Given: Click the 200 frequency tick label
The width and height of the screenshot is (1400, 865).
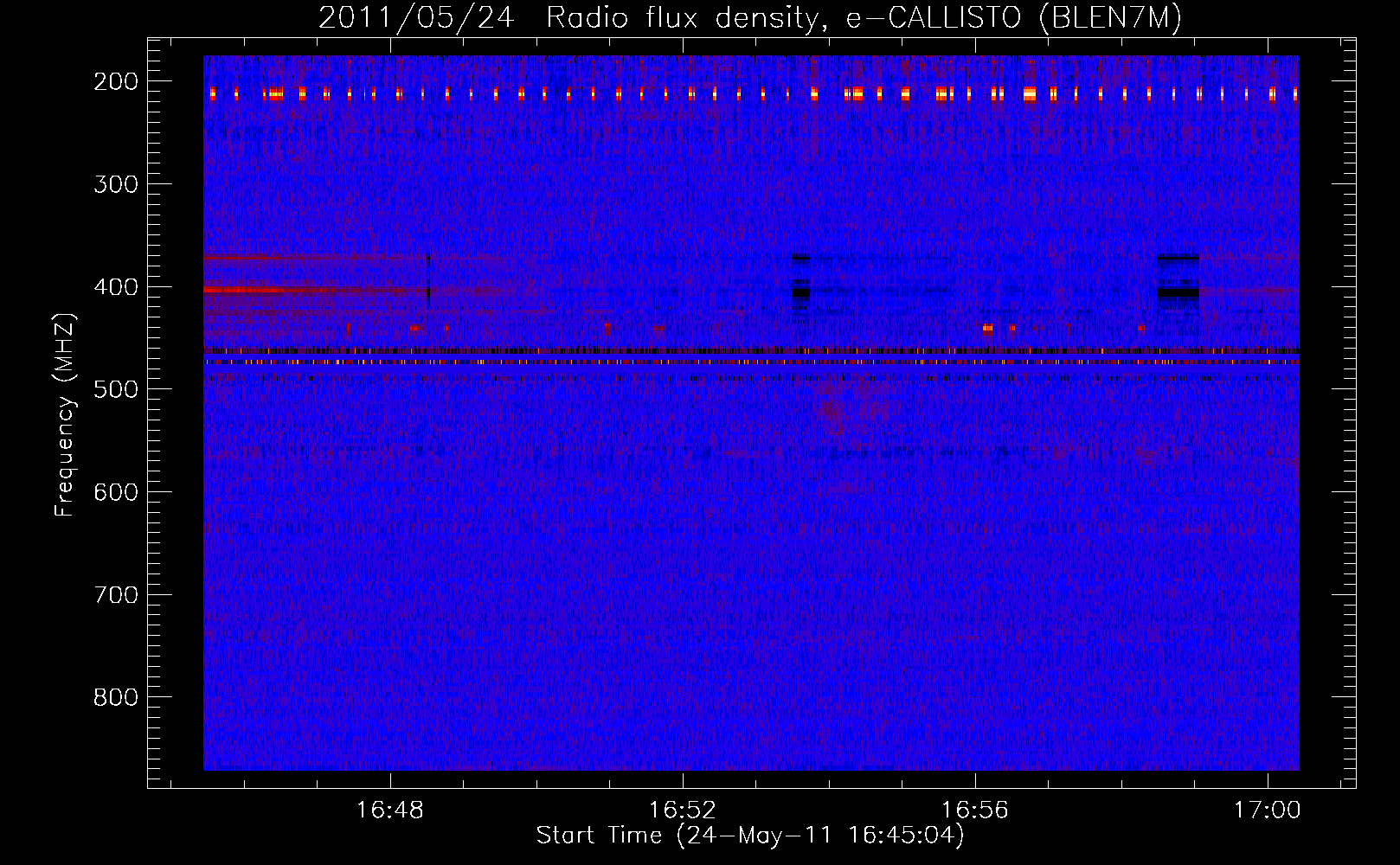Looking at the screenshot, I should pyautogui.click(x=116, y=81).
